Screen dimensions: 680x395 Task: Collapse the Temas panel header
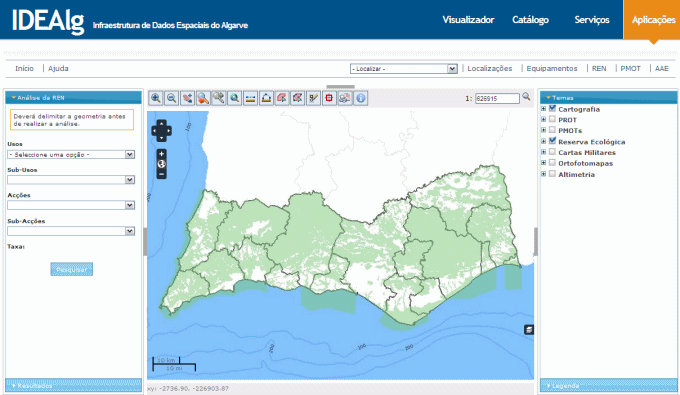click(608, 98)
